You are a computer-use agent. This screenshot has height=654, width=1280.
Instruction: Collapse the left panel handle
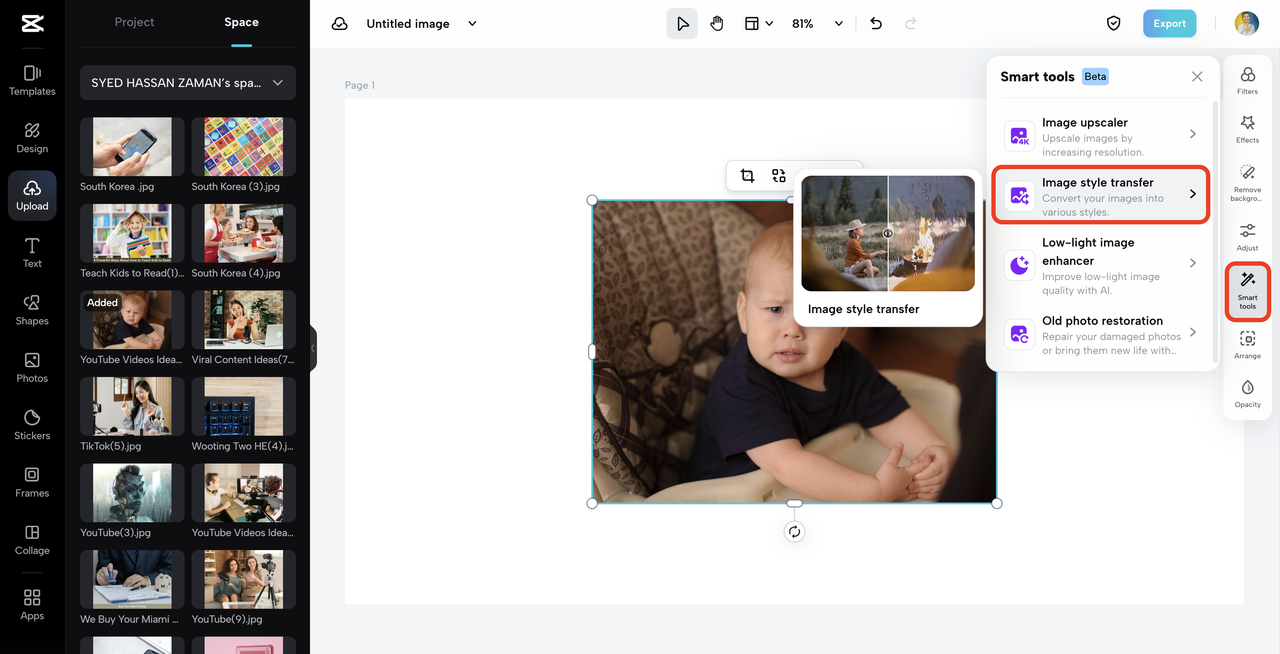point(313,349)
